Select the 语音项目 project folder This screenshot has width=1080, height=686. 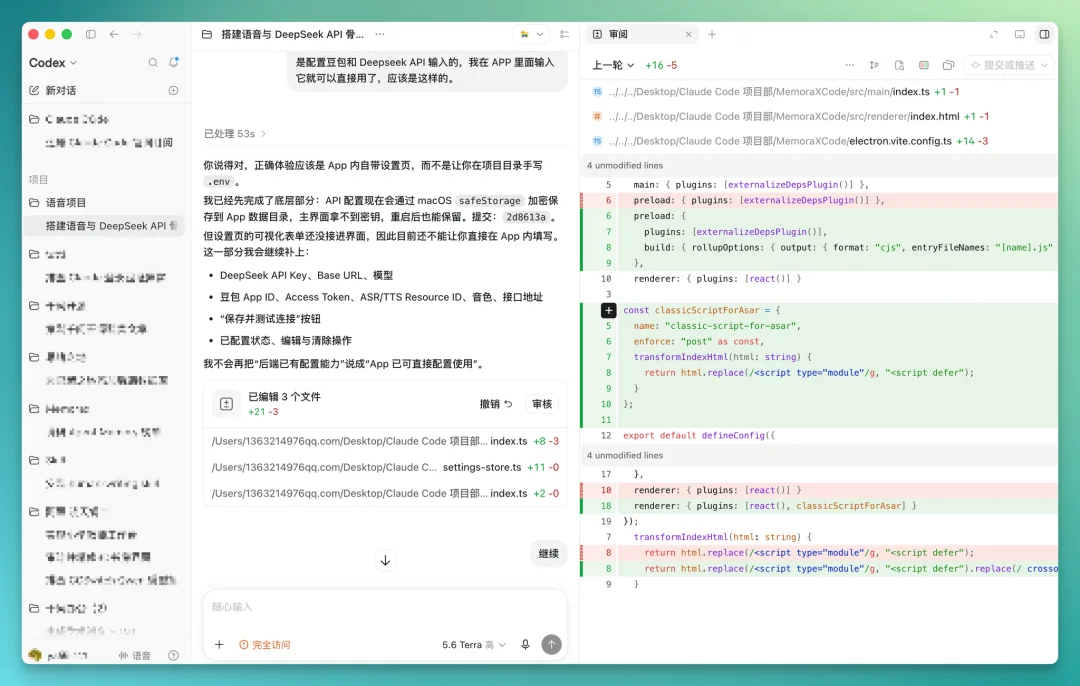click(65, 202)
